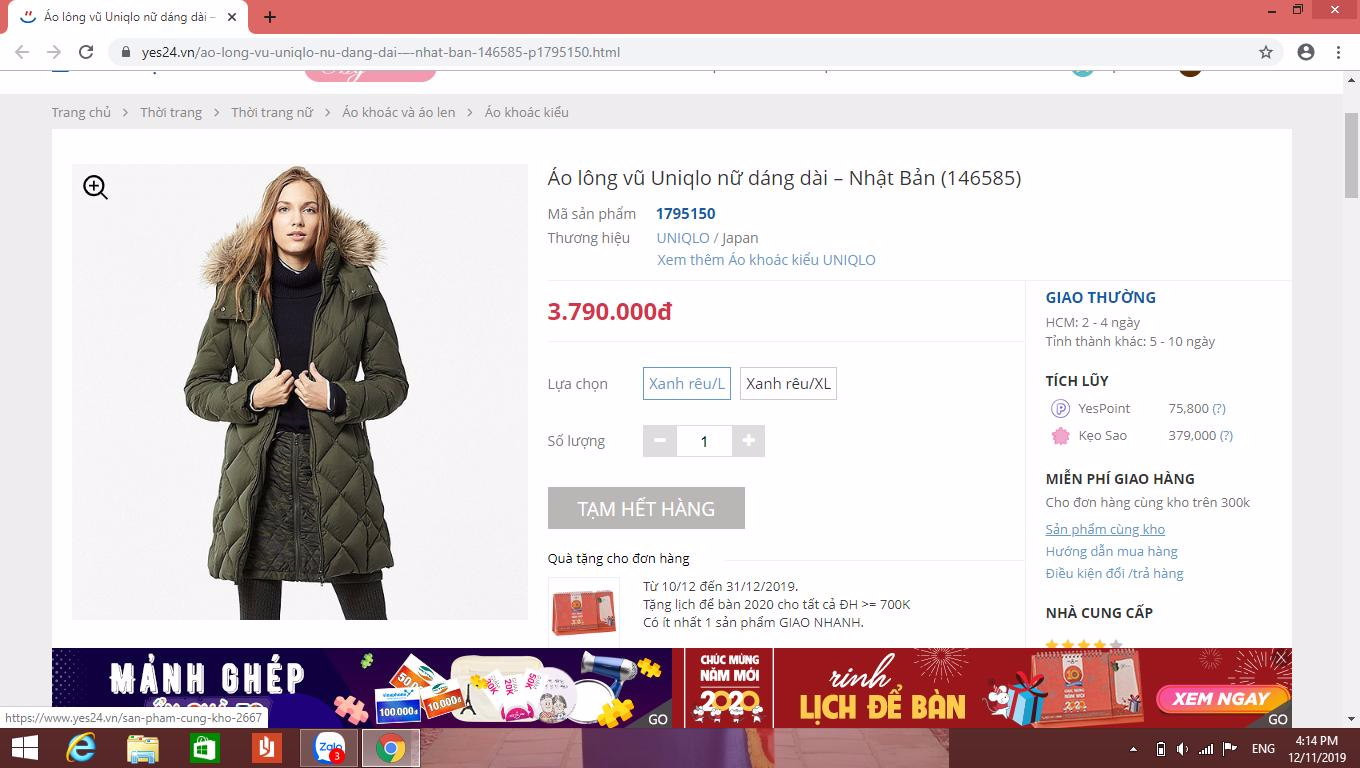Open Chrome's three-dot menu
The height and width of the screenshot is (768, 1360).
coord(1339,52)
